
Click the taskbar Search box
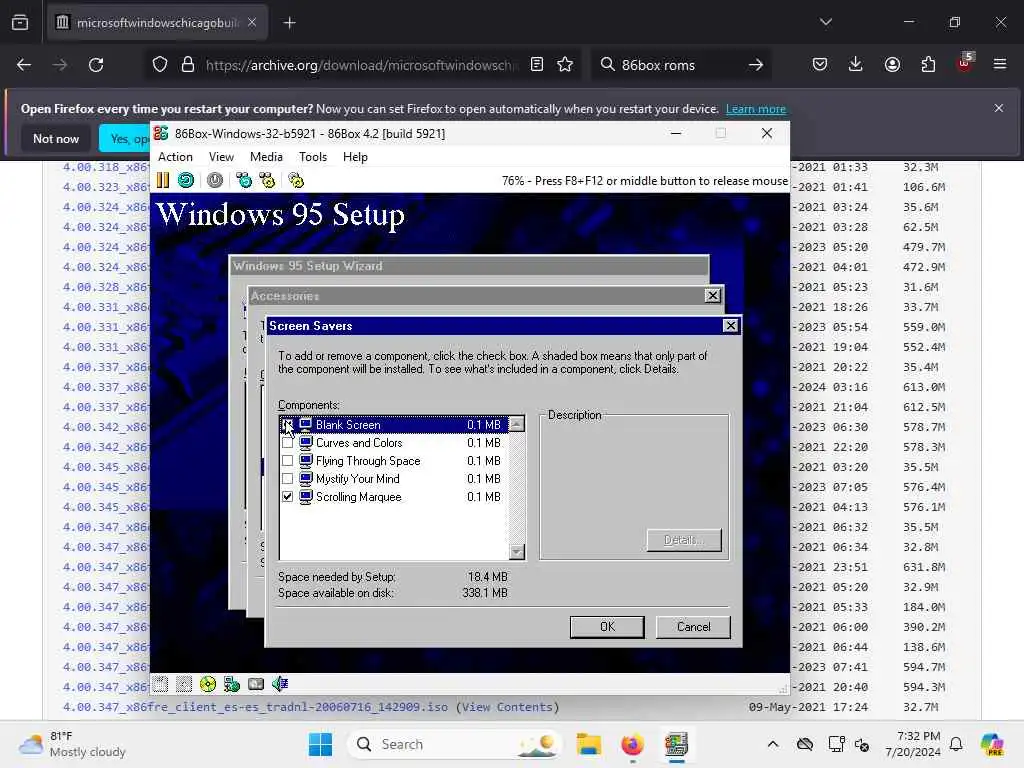[x=455, y=744]
